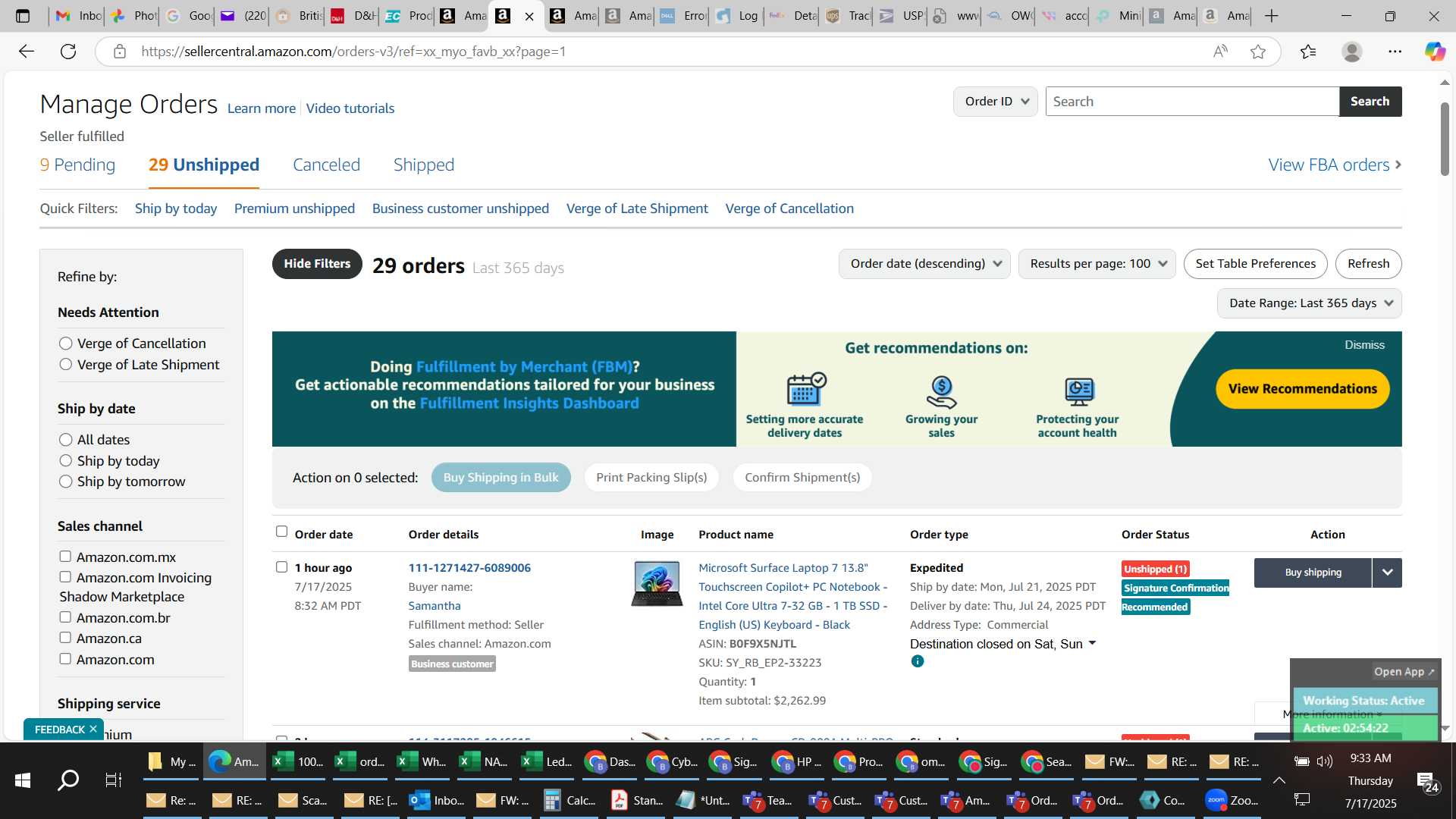Open the View FBA orders link
Screen dimensions: 1456x819
point(1335,165)
